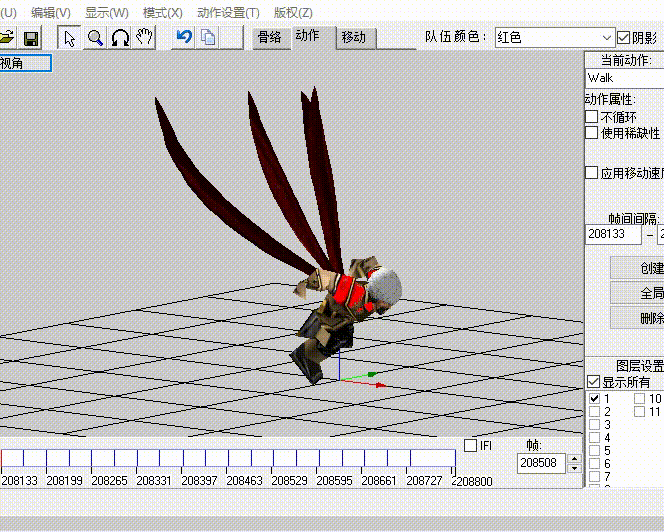Click the 删除 button
The image size is (664, 532).
coord(637,318)
